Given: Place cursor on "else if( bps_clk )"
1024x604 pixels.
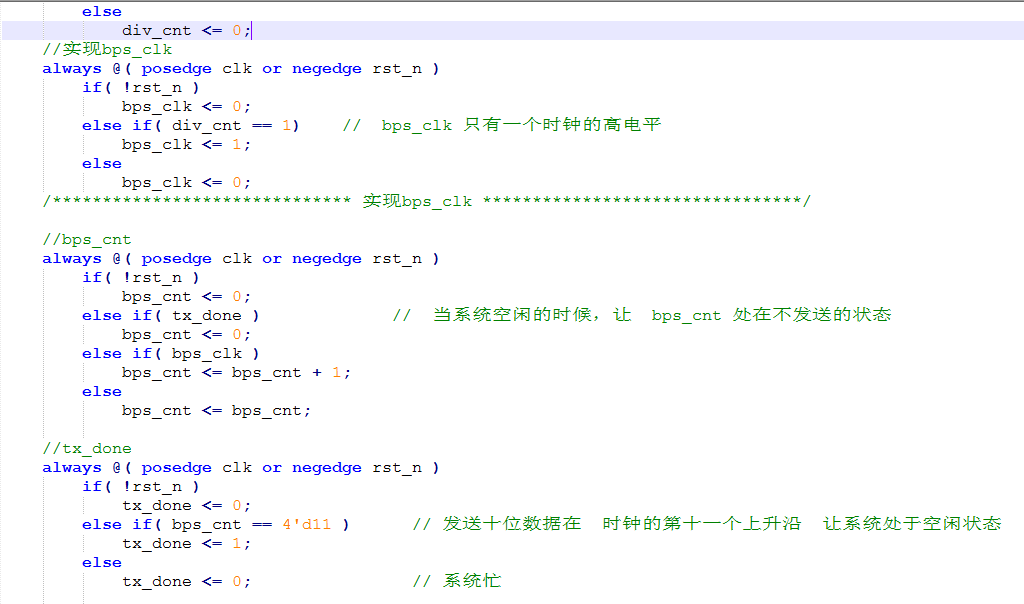Looking at the screenshot, I should click(x=170, y=354).
